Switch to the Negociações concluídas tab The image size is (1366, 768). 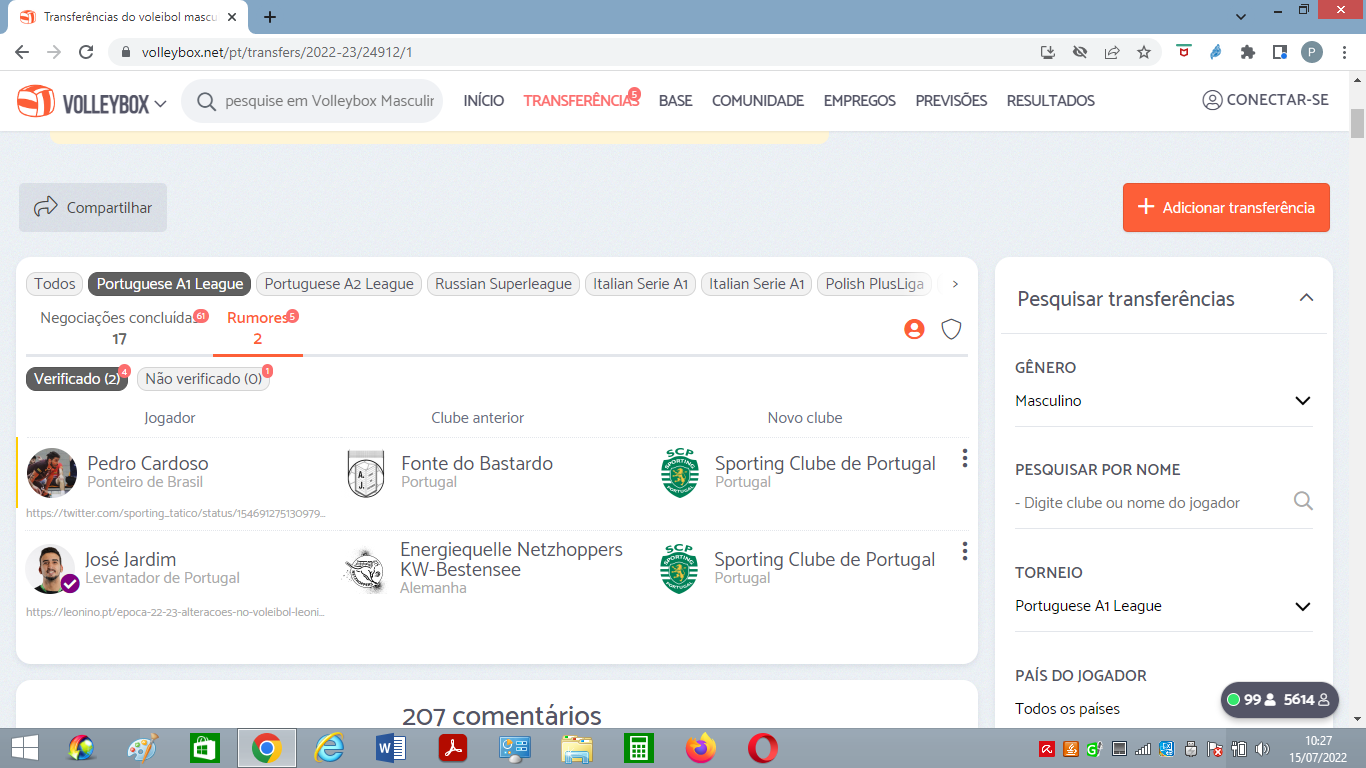[x=119, y=328]
